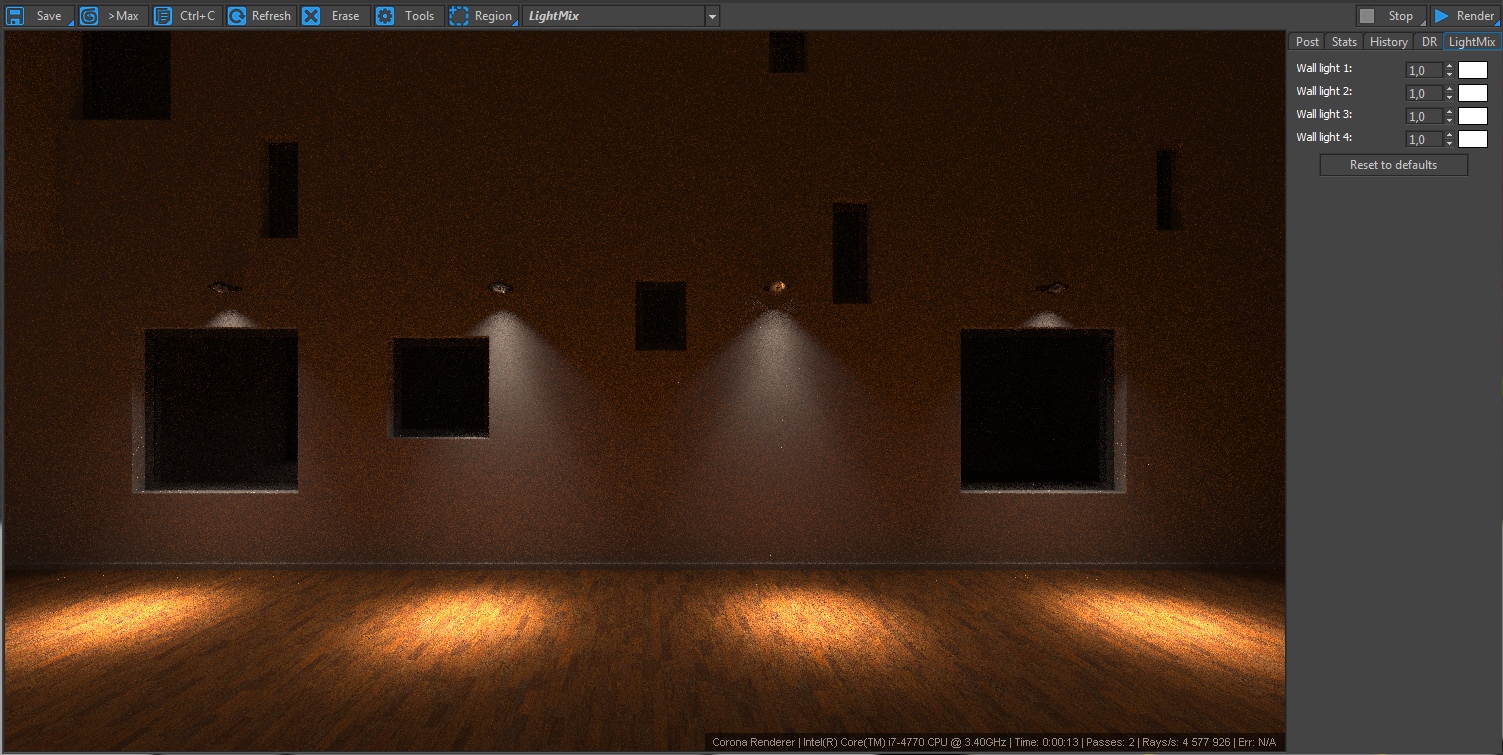The image size is (1503, 755).
Task: Open the Wall light 1 color swatch
Action: 1473,70
